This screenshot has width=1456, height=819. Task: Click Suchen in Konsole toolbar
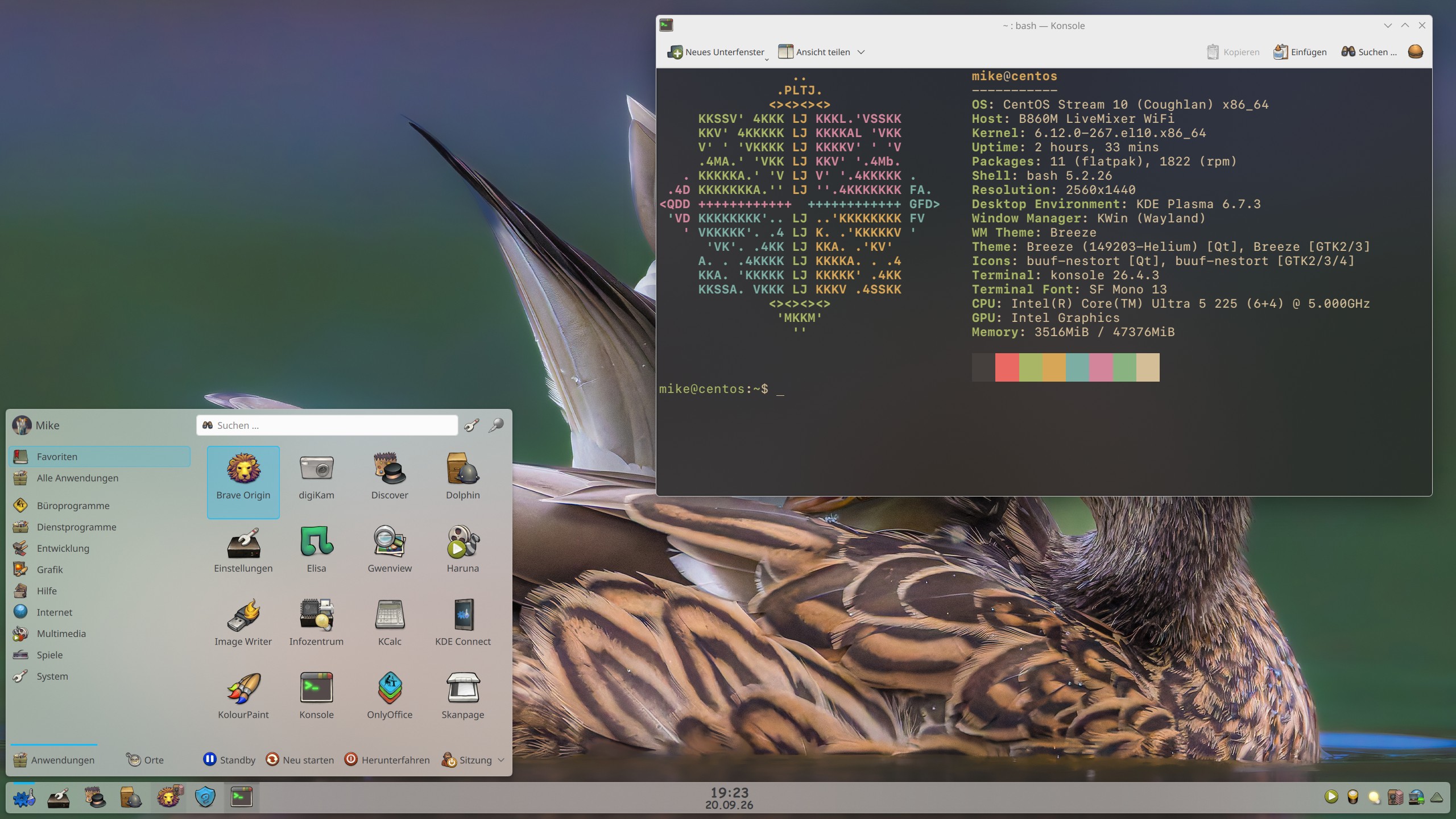pos(1369,52)
